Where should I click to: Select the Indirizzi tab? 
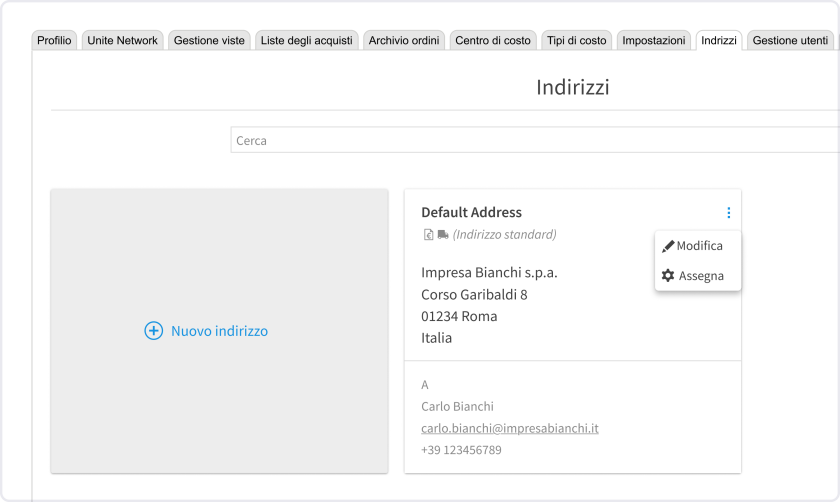coord(719,41)
